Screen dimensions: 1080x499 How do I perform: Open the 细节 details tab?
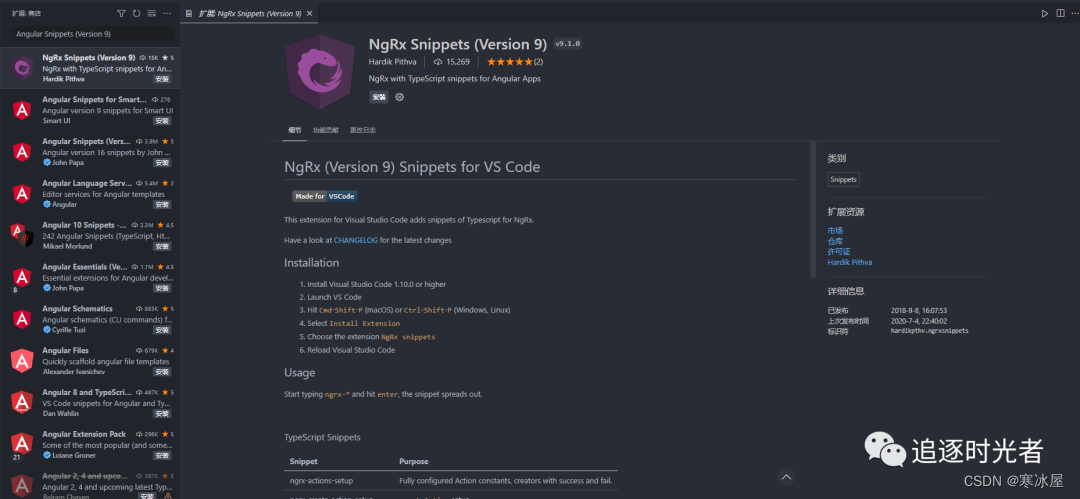point(295,130)
